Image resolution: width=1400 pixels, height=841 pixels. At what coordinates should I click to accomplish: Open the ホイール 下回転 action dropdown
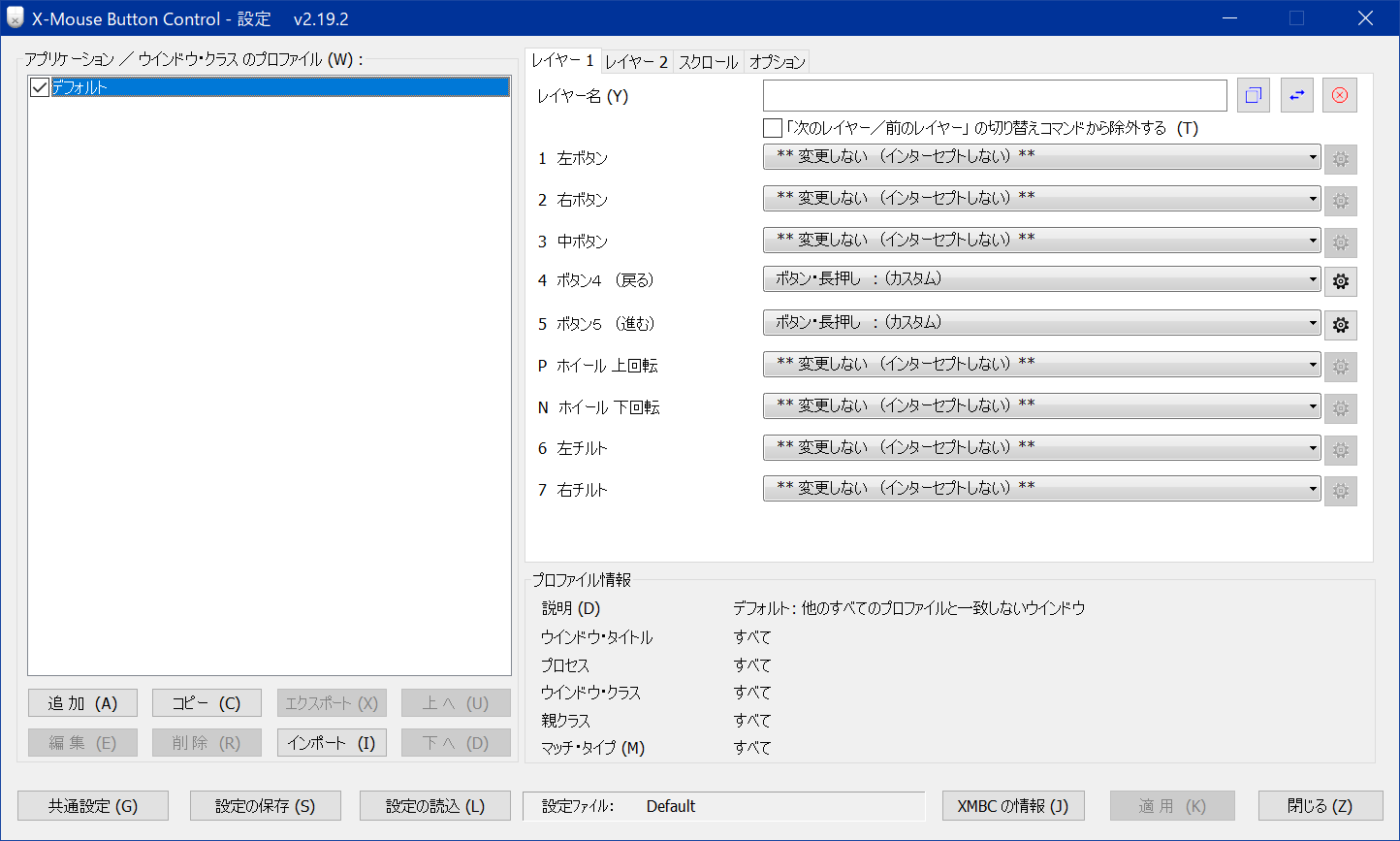pos(1042,405)
